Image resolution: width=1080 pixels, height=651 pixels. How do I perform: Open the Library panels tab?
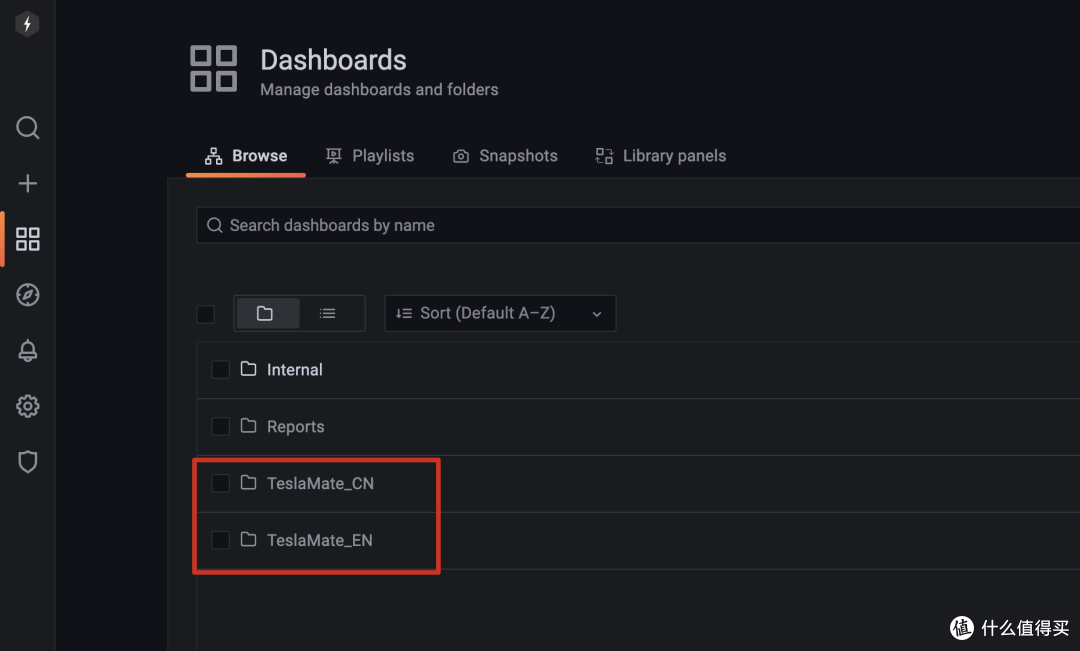tap(661, 156)
